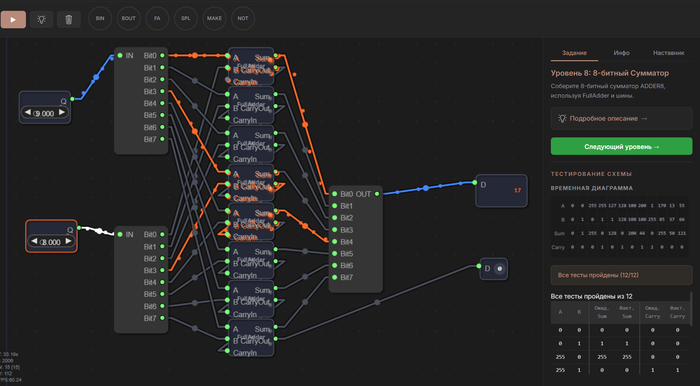
Task: Click the Ожид. Sum column header
Action: click(602, 312)
